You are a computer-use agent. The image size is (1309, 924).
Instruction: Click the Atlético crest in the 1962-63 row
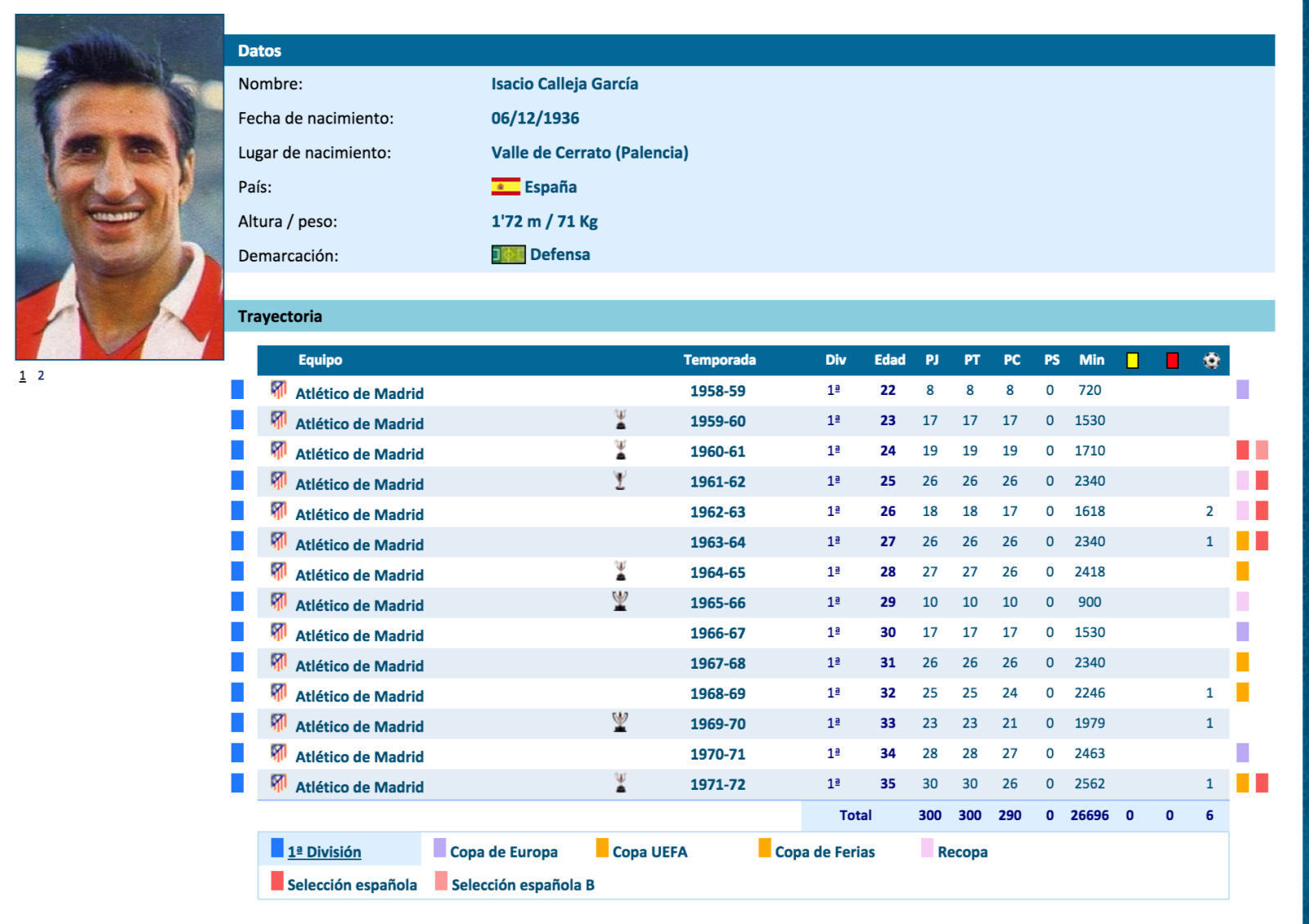(x=279, y=511)
